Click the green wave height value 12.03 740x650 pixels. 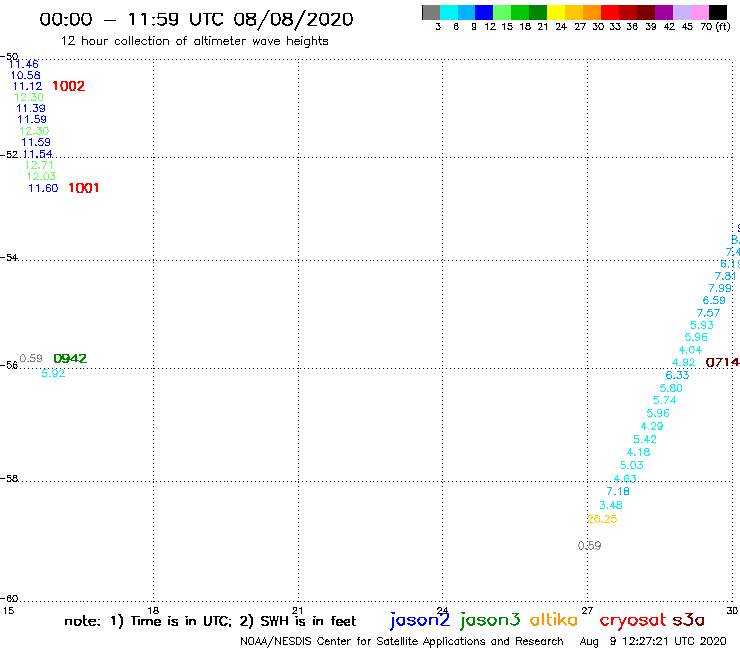pos(41,176)
